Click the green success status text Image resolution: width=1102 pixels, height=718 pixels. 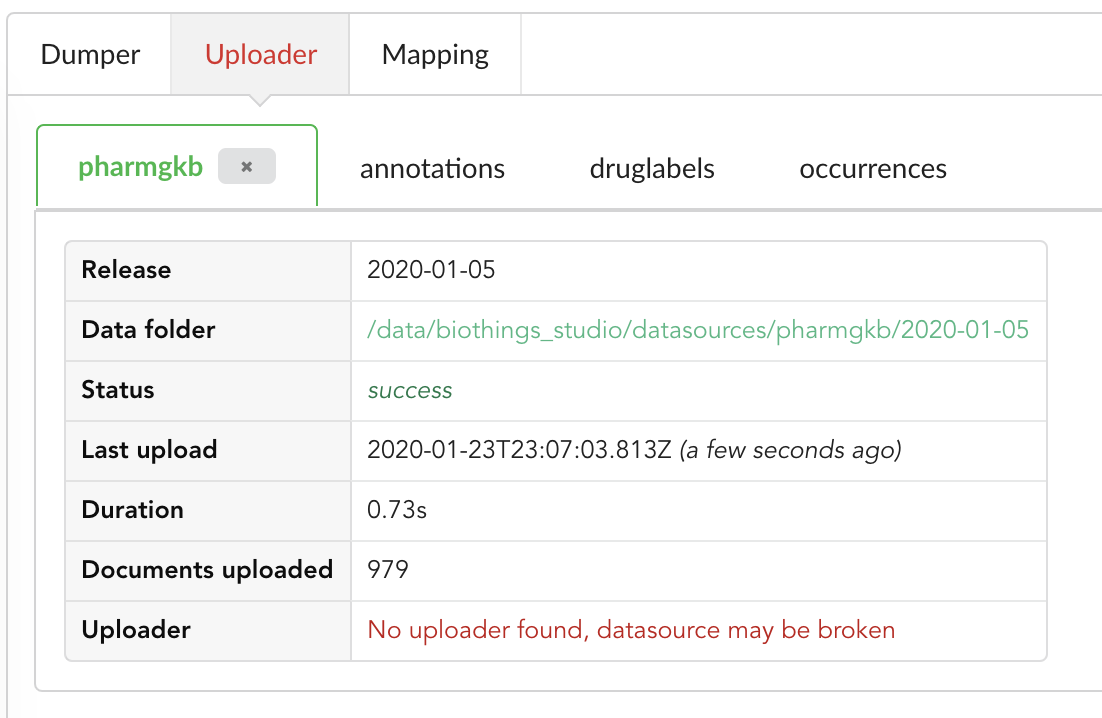click(x=410, y=390)
